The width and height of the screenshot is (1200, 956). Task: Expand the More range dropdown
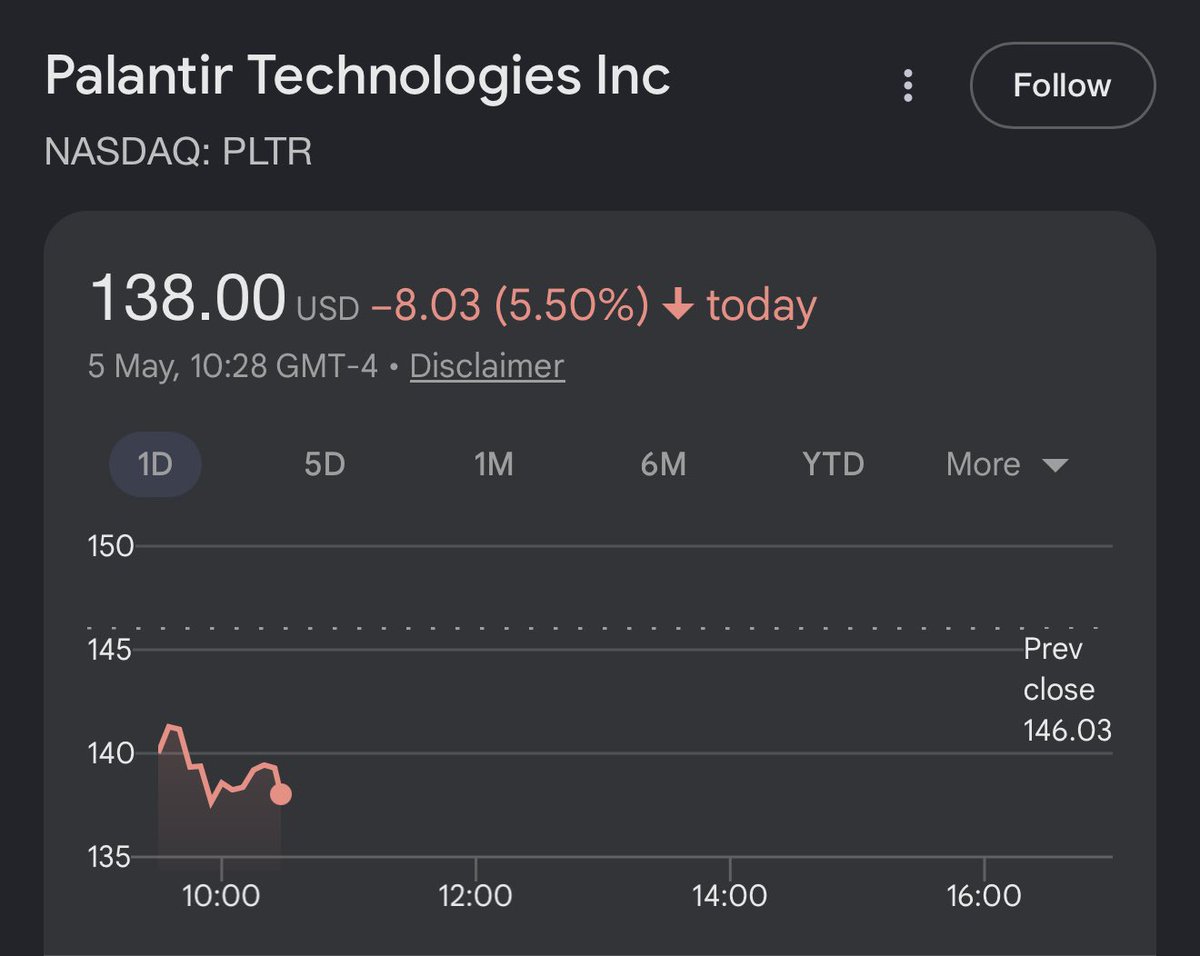1007,465
